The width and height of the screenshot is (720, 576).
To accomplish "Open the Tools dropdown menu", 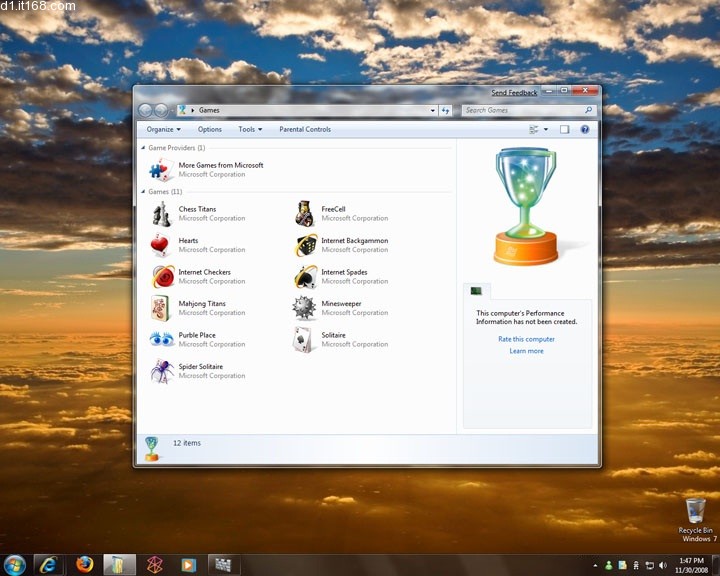I will click(x=250, y=130).
